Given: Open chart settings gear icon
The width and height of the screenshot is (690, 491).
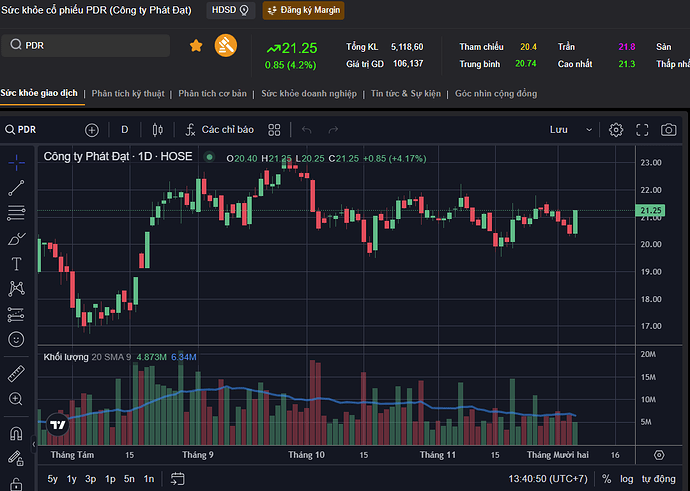Looking at the screenshot, I should [x=616, y=130].
